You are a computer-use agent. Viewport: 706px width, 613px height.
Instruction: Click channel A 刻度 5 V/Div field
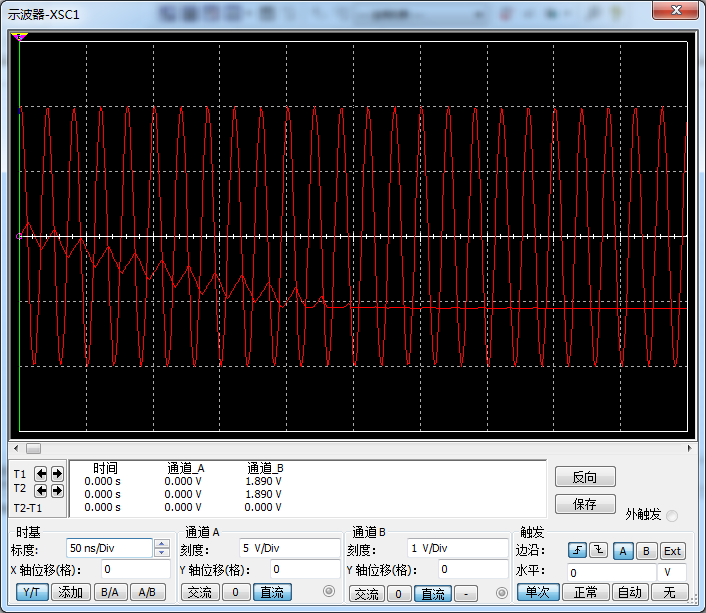tap(289, 548)
